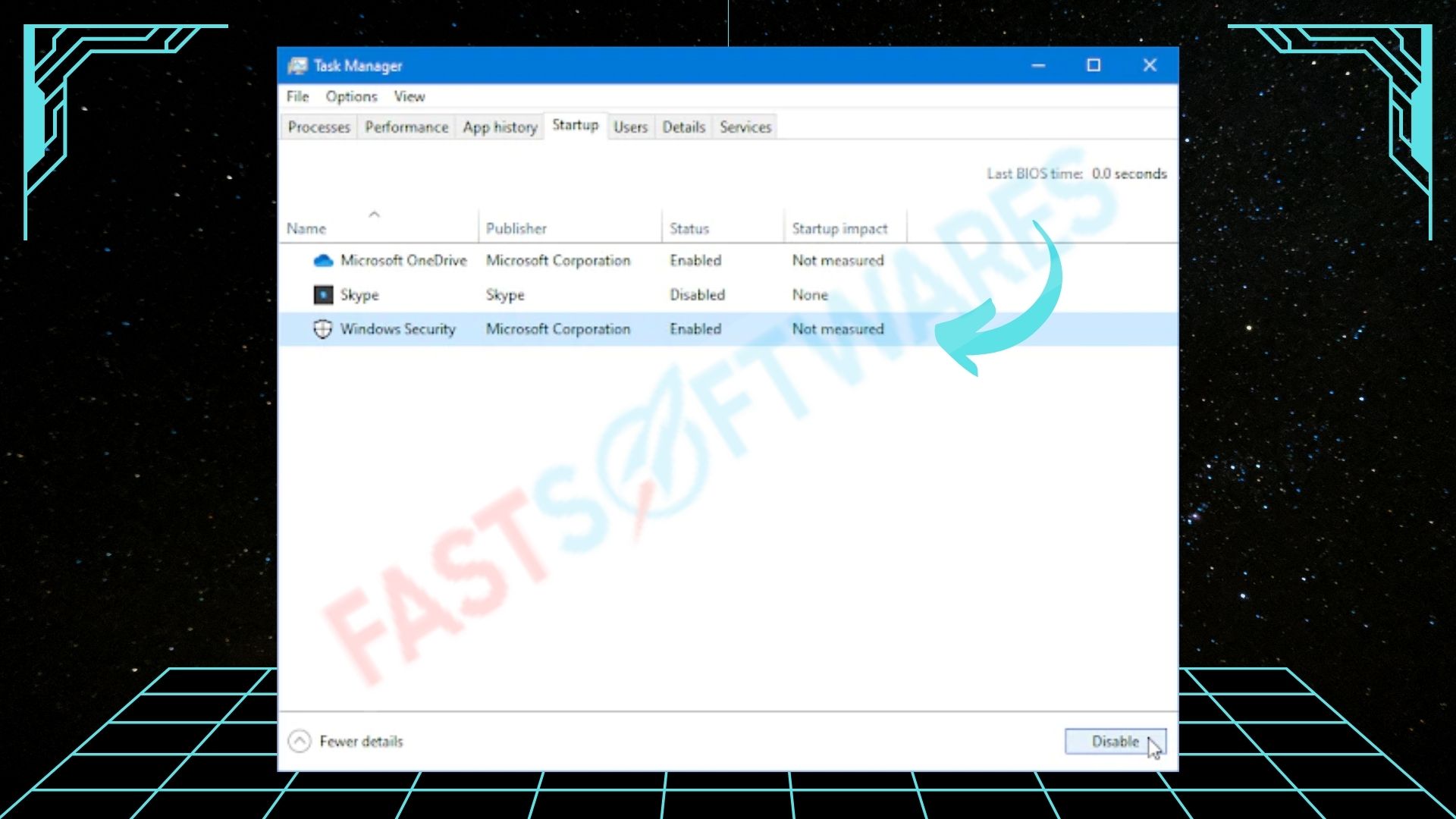Switch to the Performance tab
1456x819 pixels.
coord(406,127)
